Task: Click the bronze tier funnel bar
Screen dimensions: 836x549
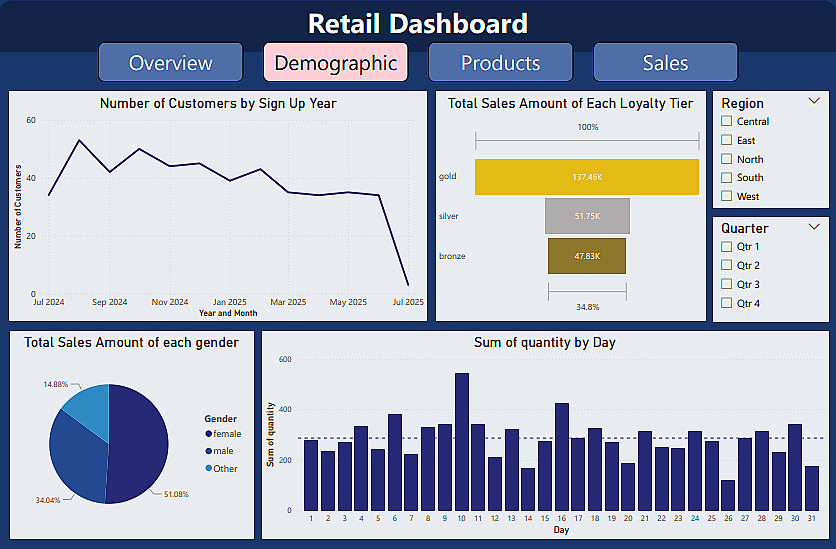Action: coord(586,256)
